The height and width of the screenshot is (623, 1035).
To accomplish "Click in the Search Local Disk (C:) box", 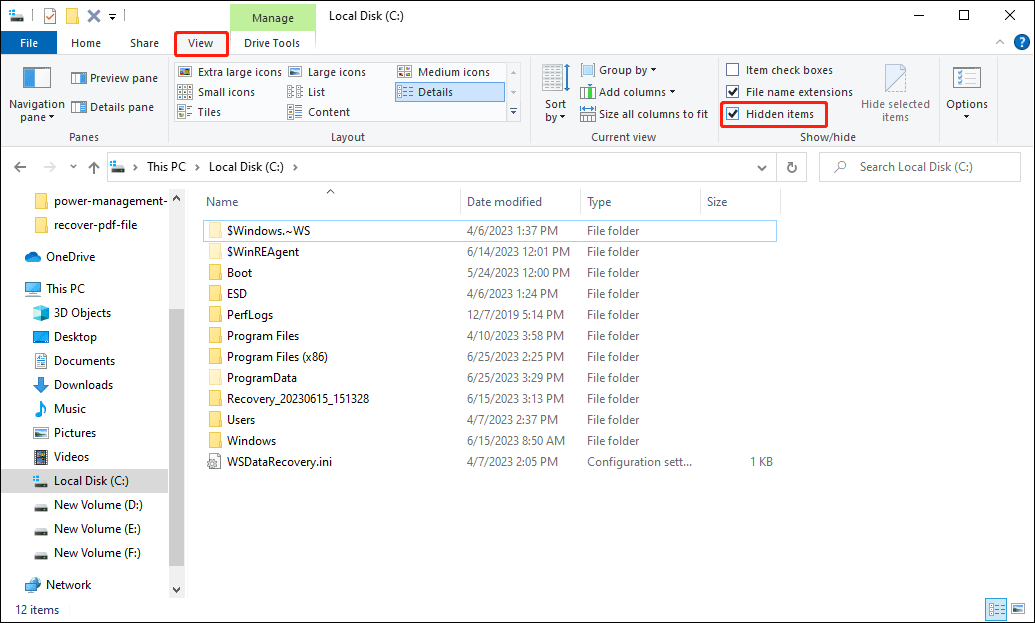I will coord(919,167).
